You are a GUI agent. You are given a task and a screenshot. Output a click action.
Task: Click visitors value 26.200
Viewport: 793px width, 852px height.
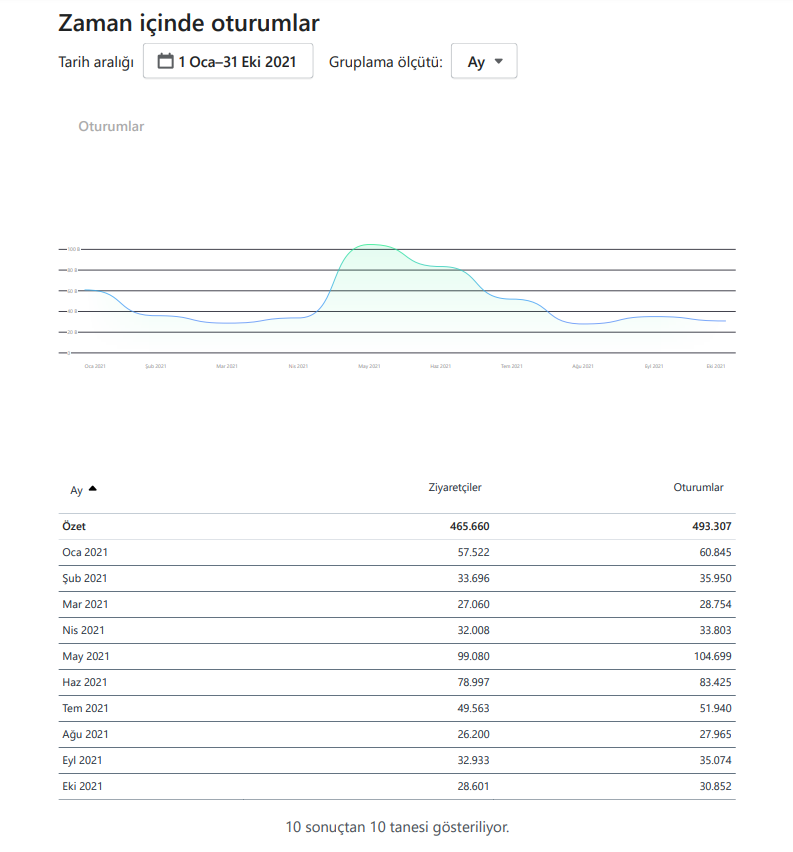tap(473, 735)
